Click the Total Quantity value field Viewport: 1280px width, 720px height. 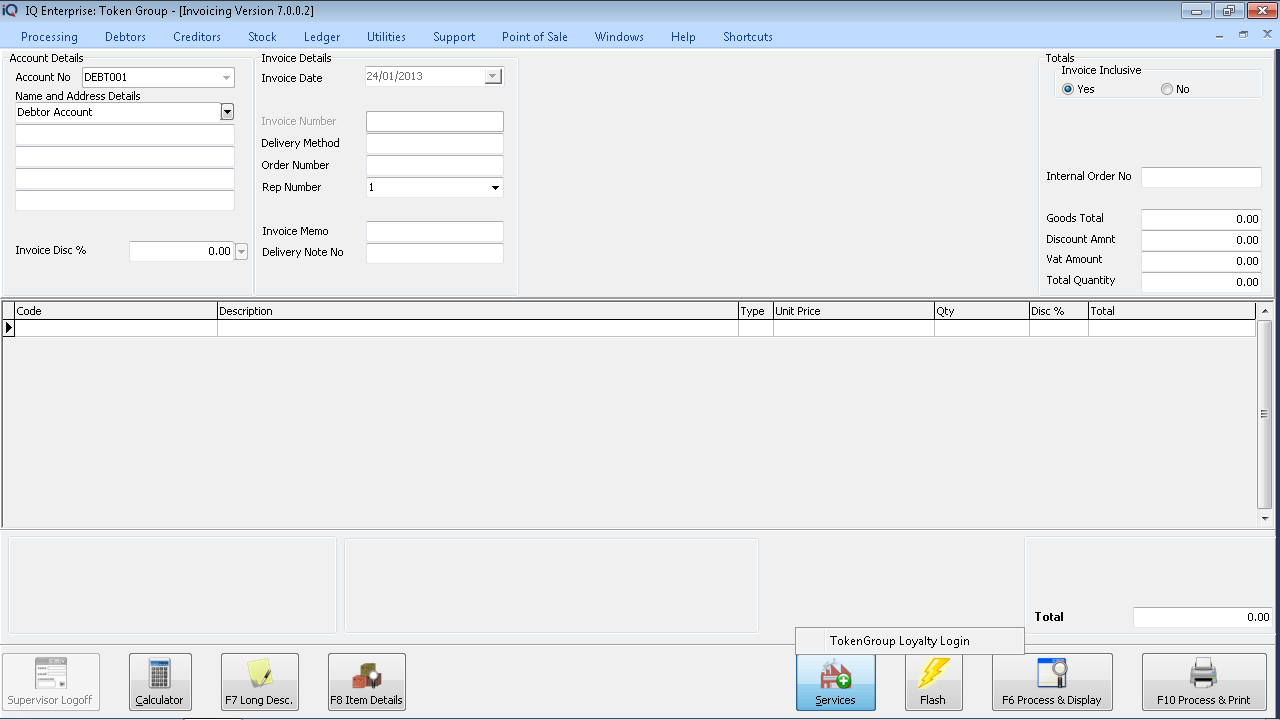(1201, 282)
